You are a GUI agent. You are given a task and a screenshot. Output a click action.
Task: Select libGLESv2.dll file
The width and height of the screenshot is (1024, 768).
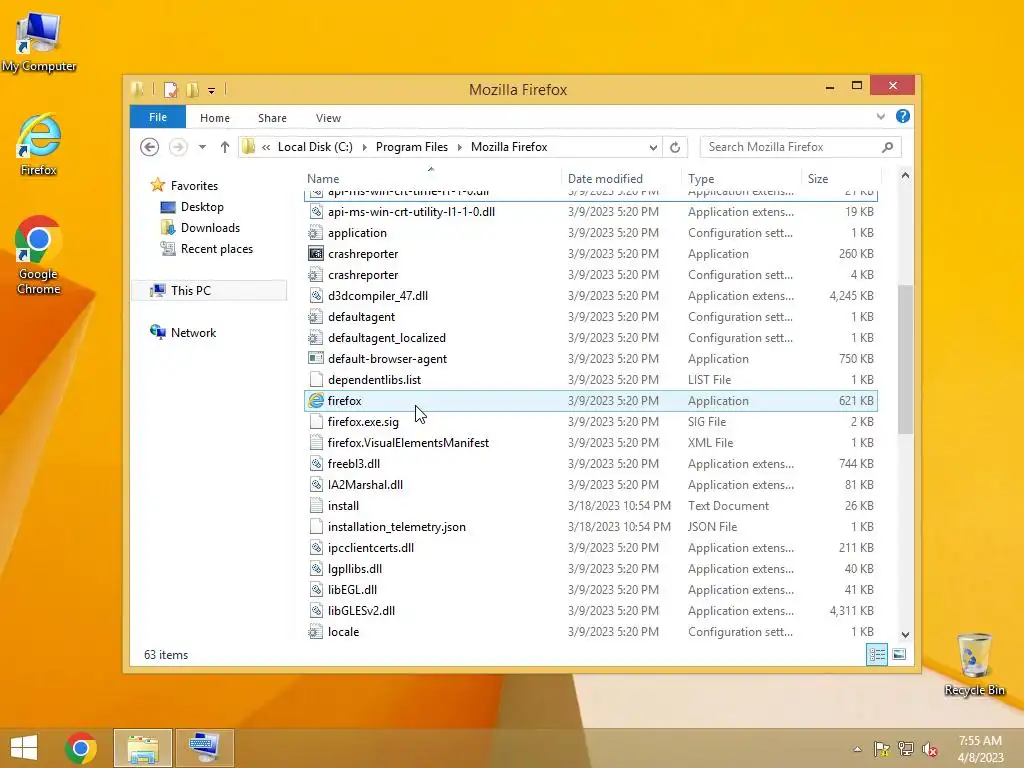(x=591, y=611)
